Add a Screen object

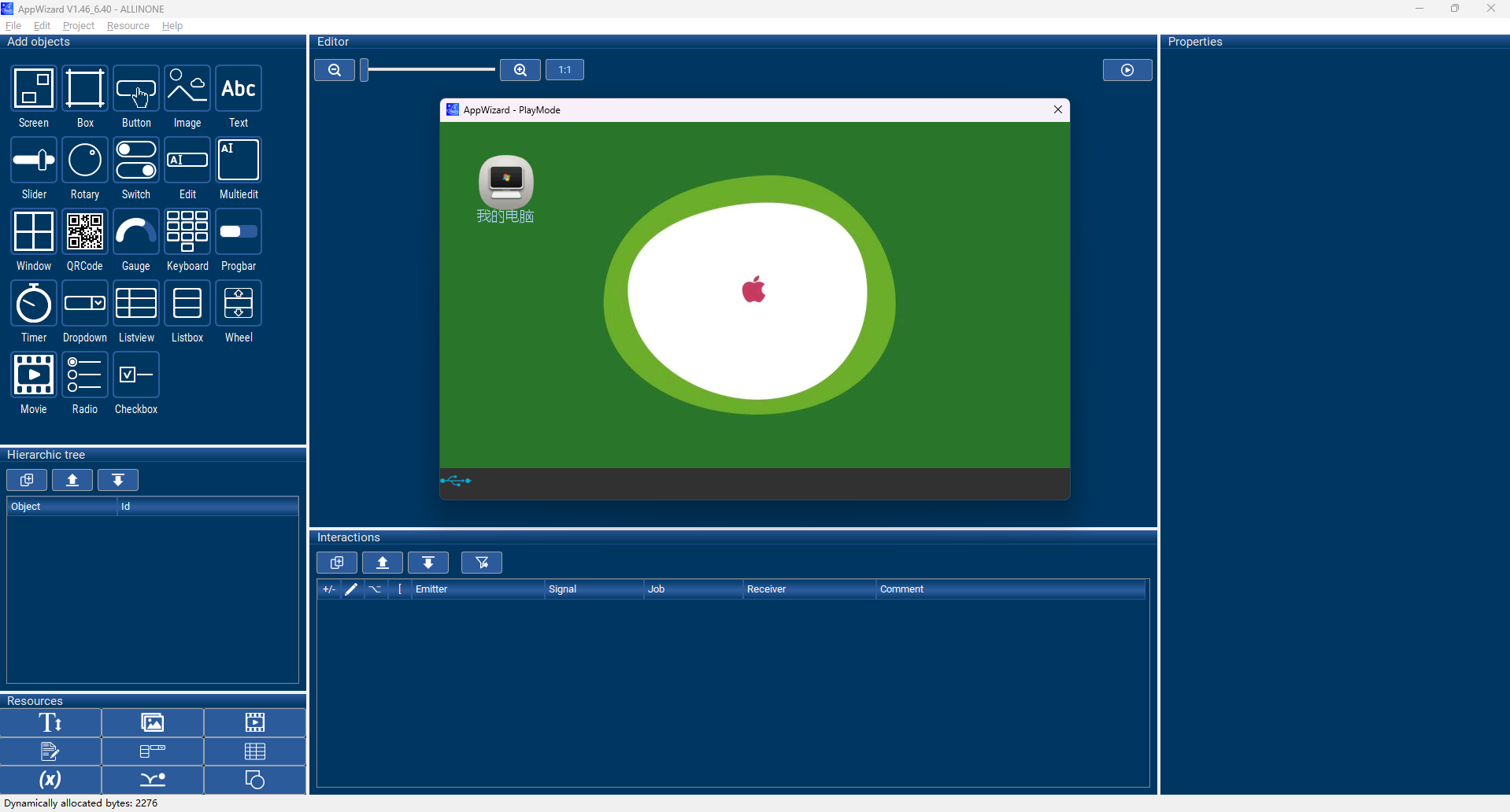tap(34, 87)
